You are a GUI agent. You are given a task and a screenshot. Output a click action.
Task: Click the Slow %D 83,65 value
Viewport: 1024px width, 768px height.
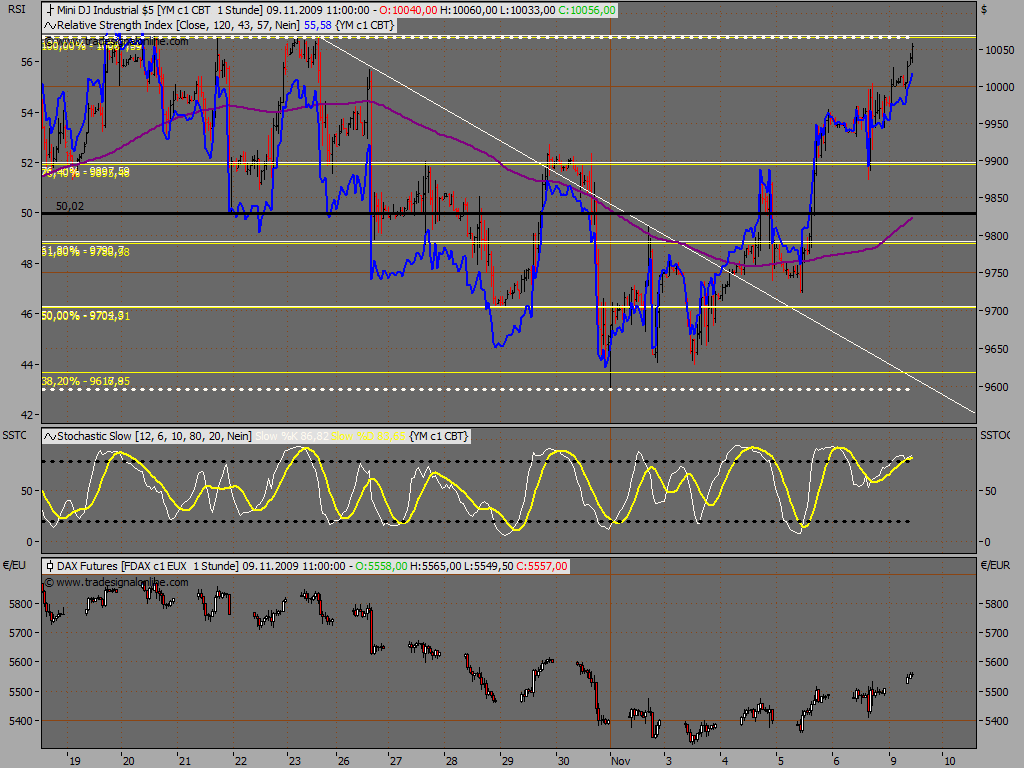tap(368, 436)
